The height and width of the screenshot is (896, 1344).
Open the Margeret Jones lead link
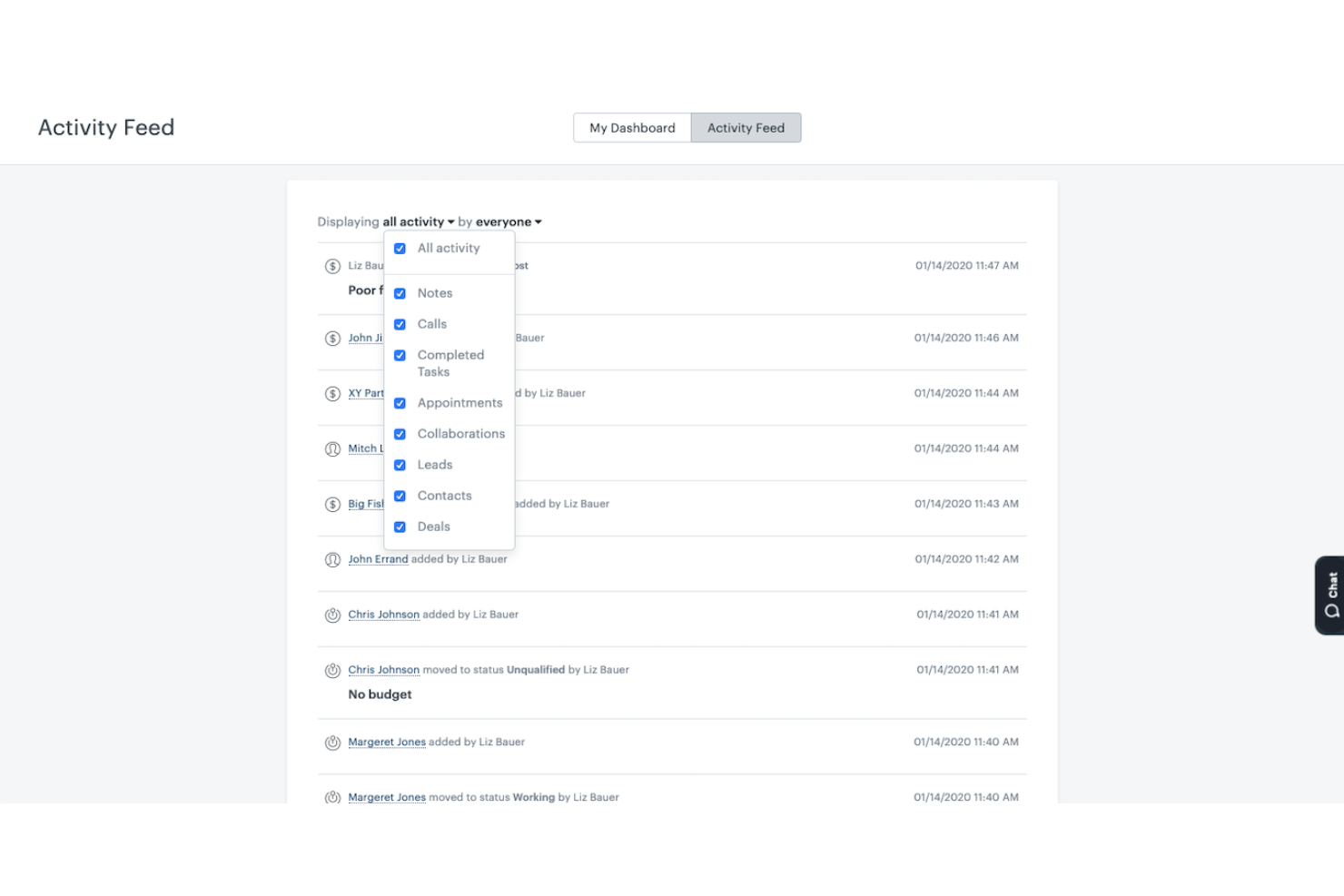click(387, 742)
